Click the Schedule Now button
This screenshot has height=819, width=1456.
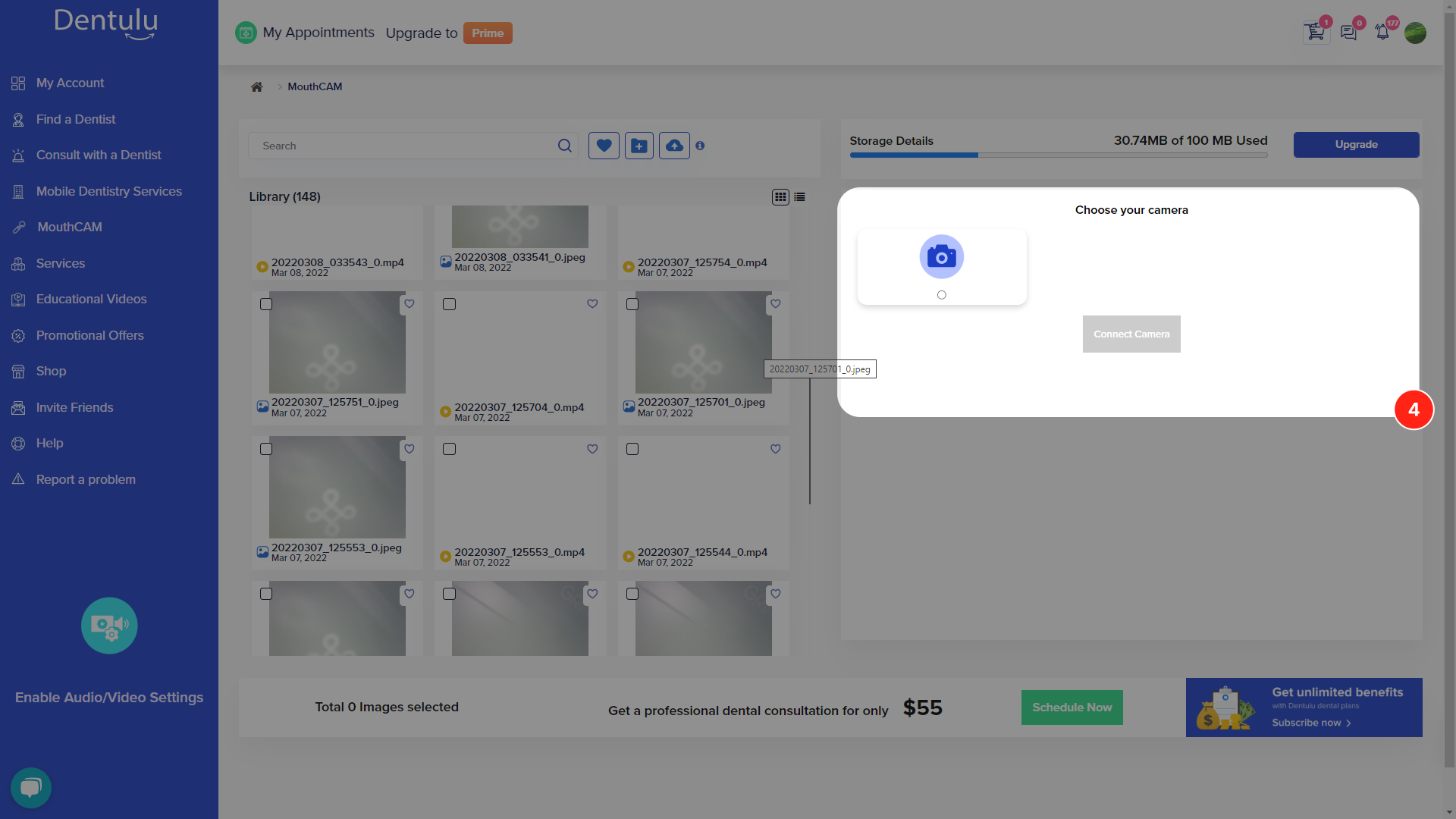pos(1072,708)
